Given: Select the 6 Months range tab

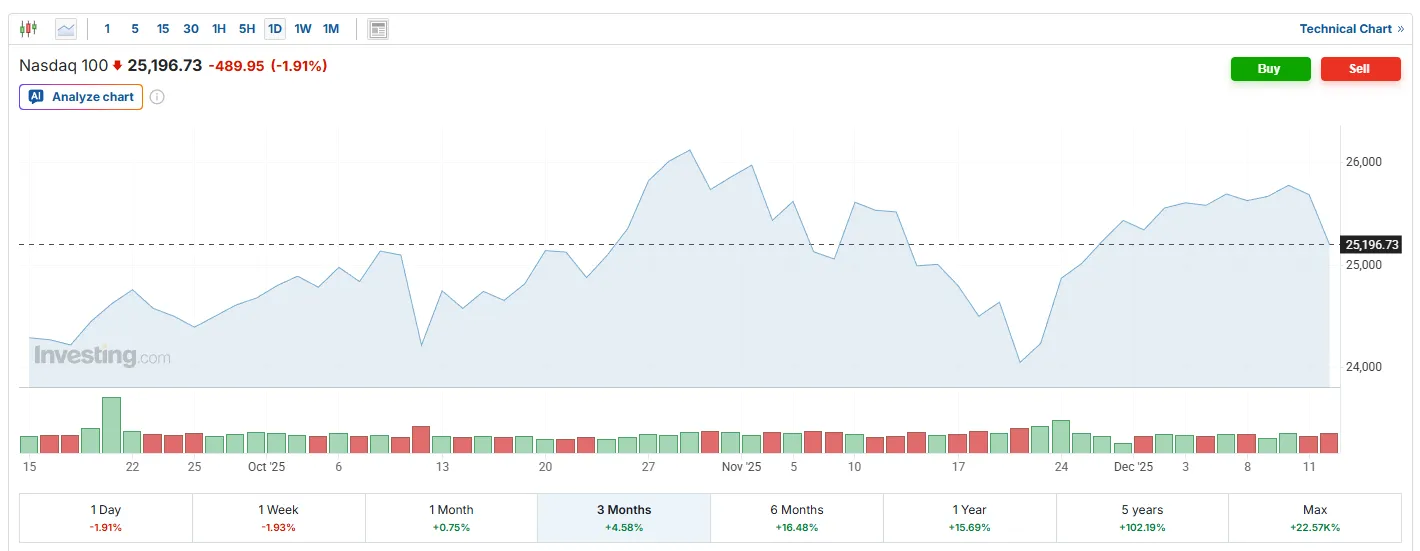Looking at the screenshot, I should point(796,517).
